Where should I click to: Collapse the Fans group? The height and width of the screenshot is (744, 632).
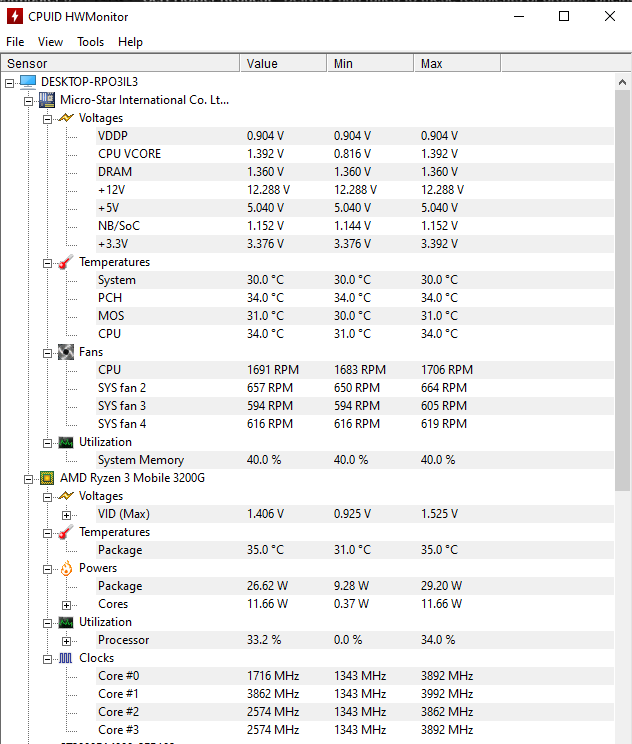click(47, 353)
